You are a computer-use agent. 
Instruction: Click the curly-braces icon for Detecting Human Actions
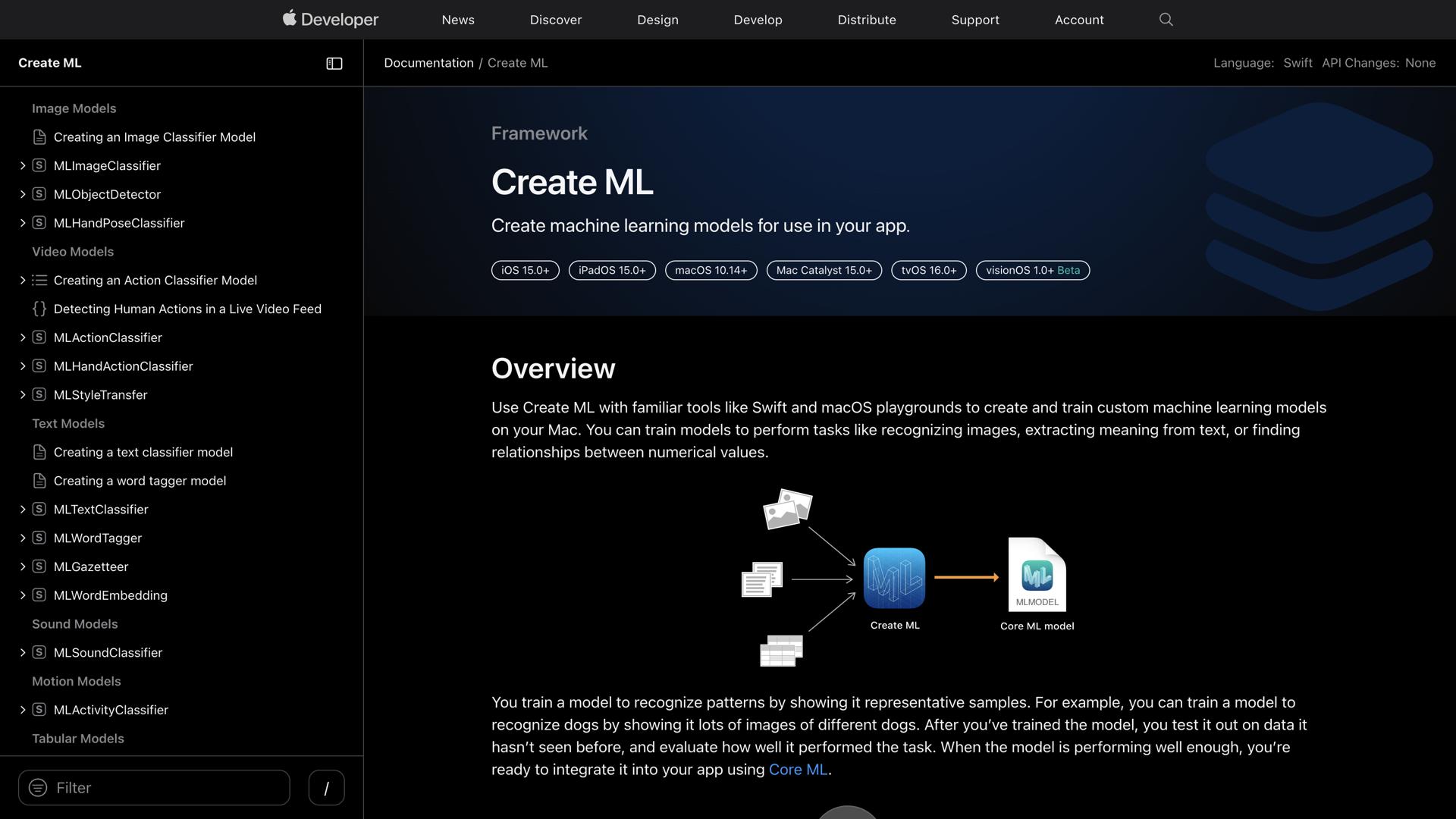[x=39, y=309]
